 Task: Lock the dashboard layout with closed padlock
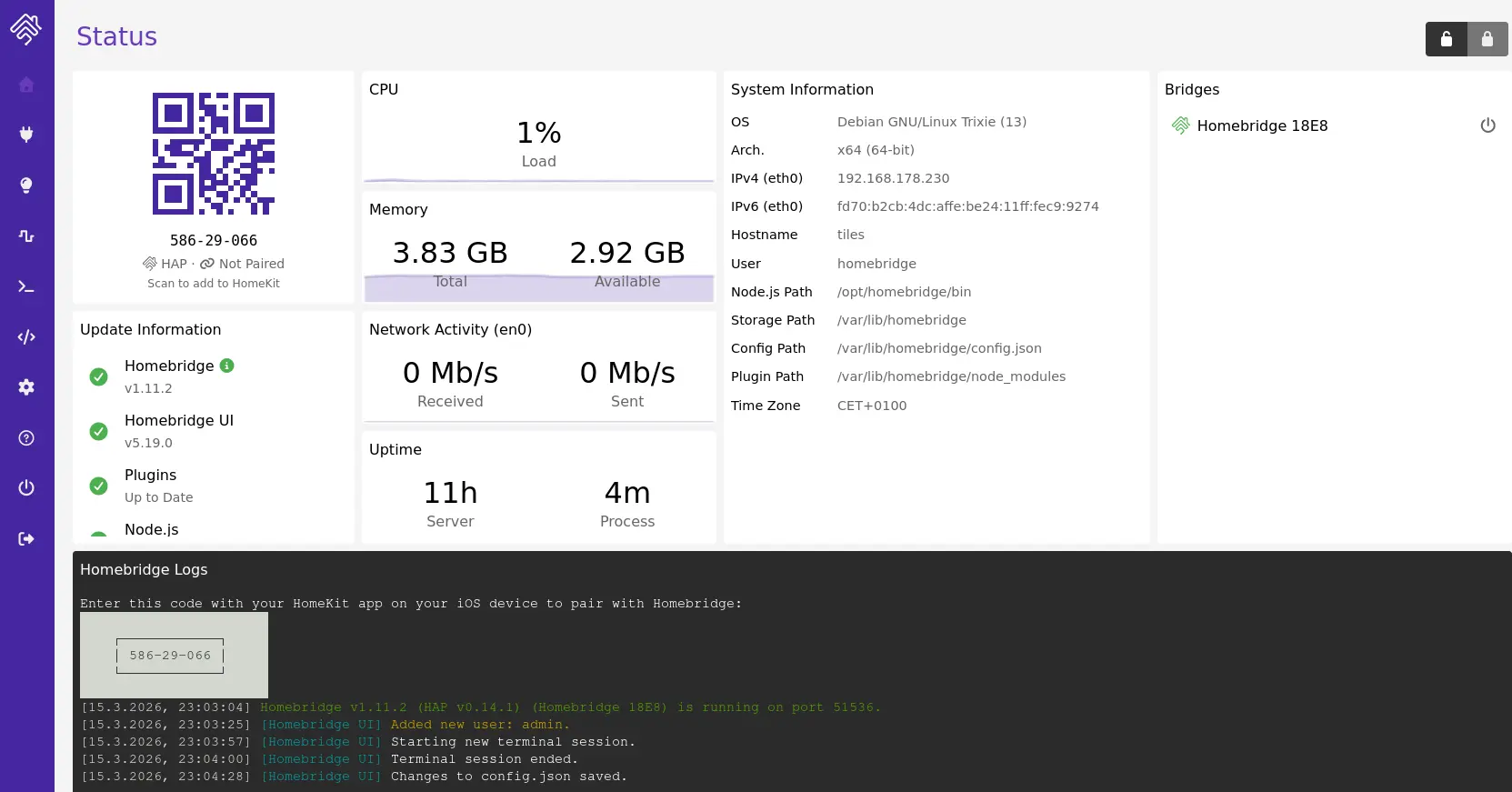click(x=1487, y=39)
